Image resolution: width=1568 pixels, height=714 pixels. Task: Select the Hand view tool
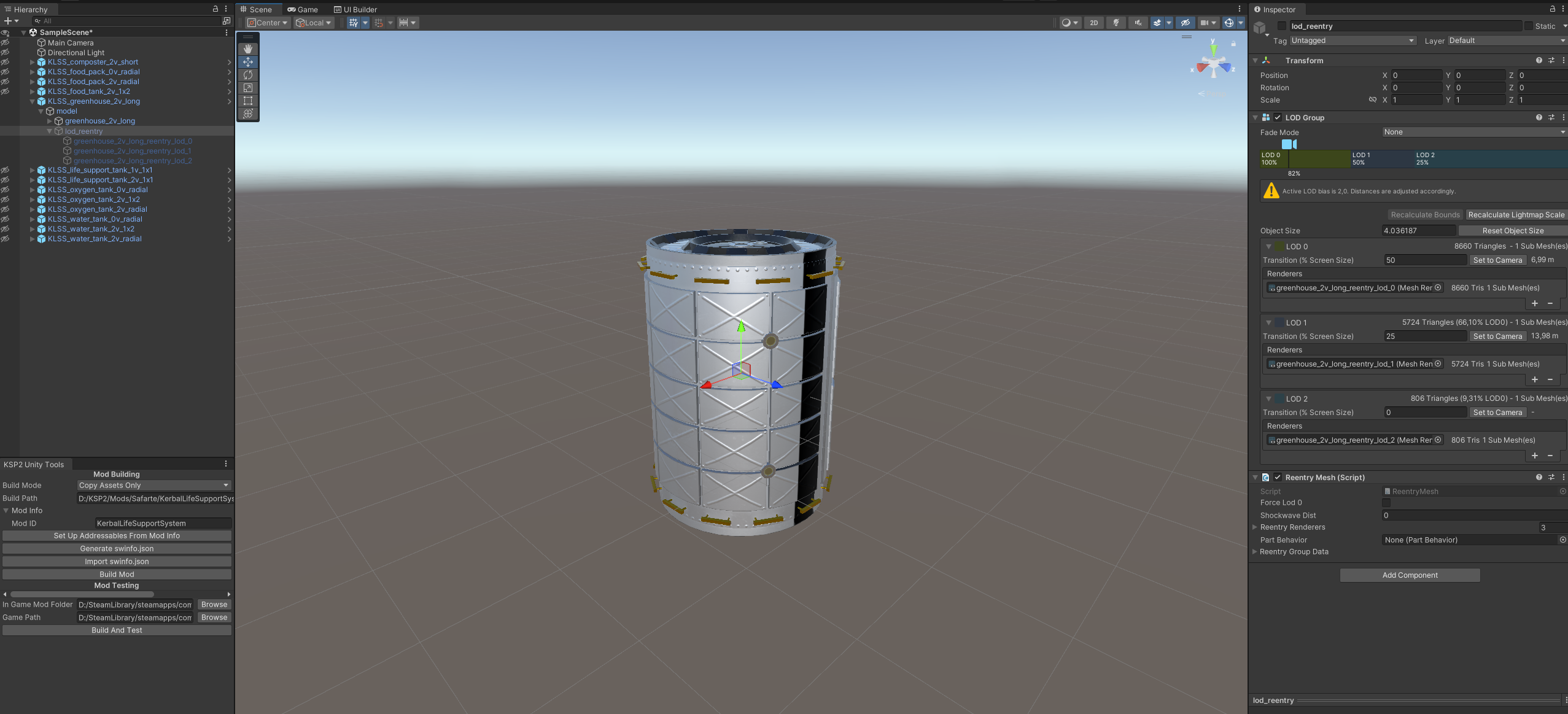coord(248,49)
